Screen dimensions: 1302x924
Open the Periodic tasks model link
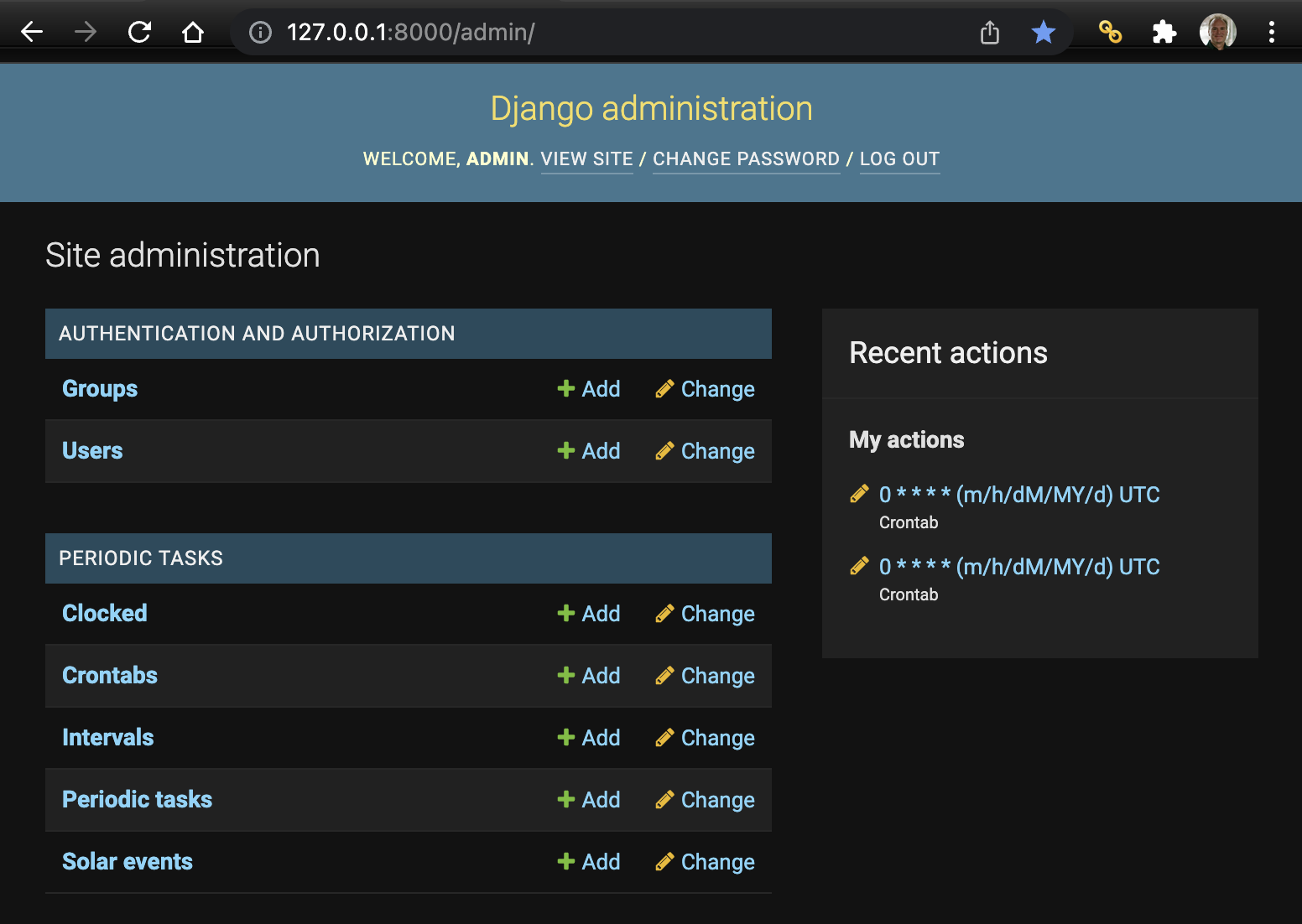[138, 799]
